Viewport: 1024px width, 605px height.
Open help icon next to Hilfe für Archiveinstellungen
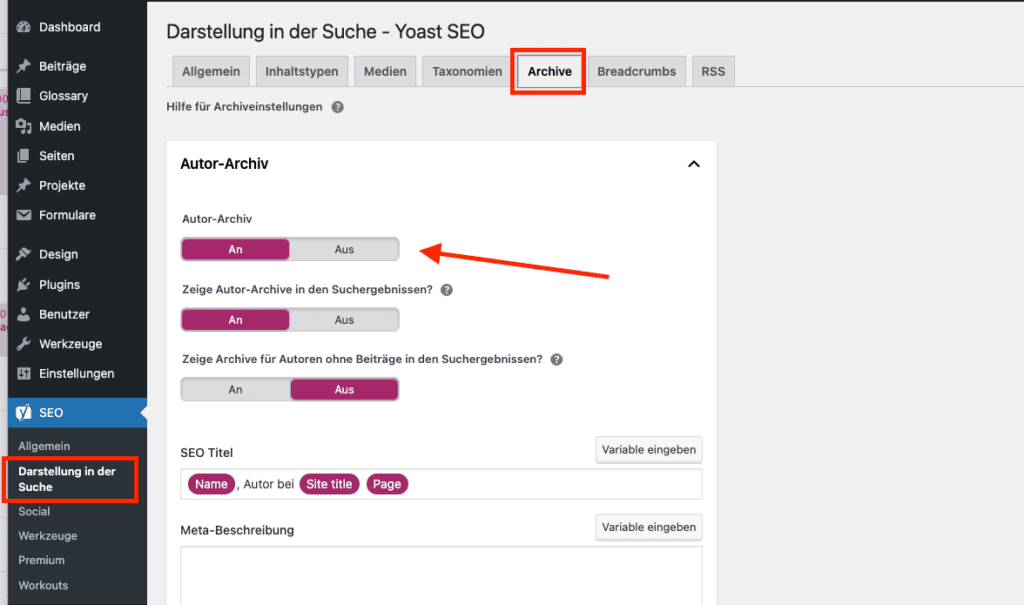pos(337,107)
